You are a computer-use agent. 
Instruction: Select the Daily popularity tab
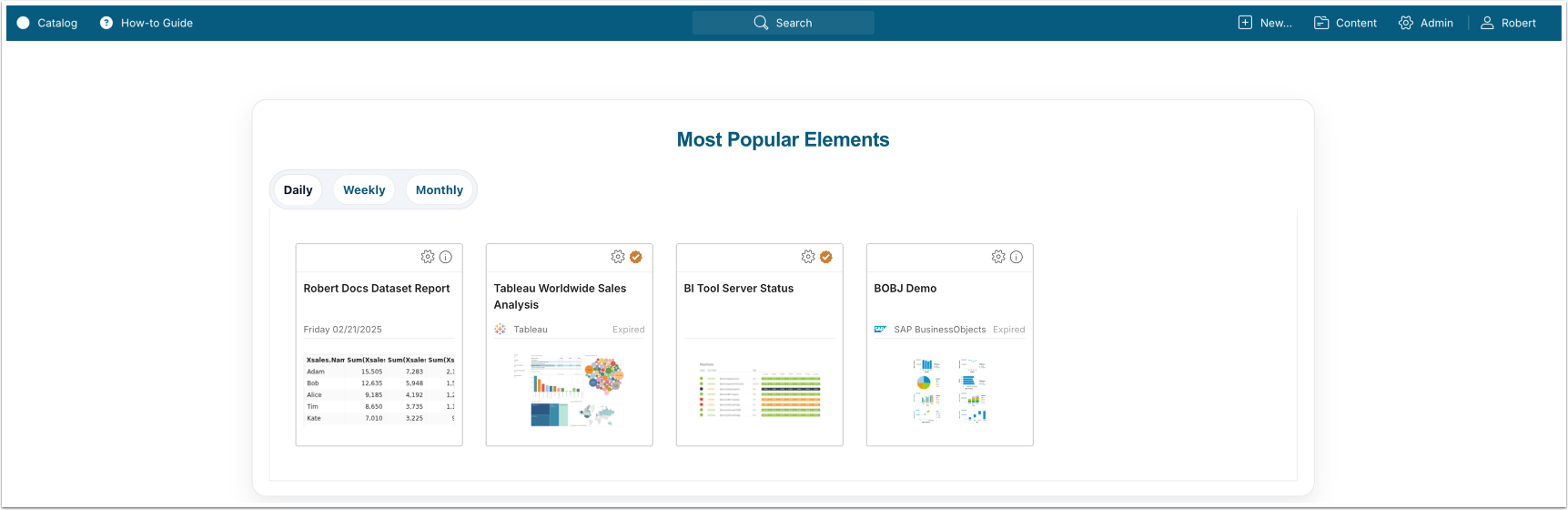[298, 190]
